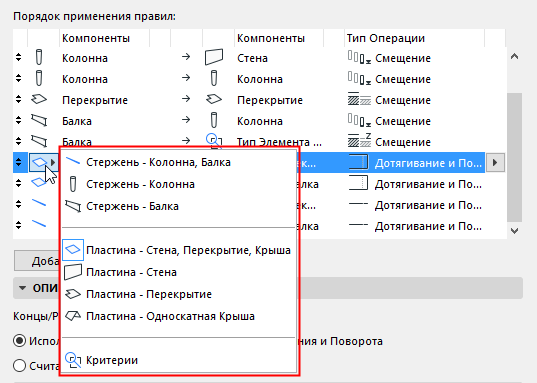The height and width of the screenshot is (383, 537).
Task: Click "Смещение" in Балка → Колонна row
Action: [x=403, y=121]
